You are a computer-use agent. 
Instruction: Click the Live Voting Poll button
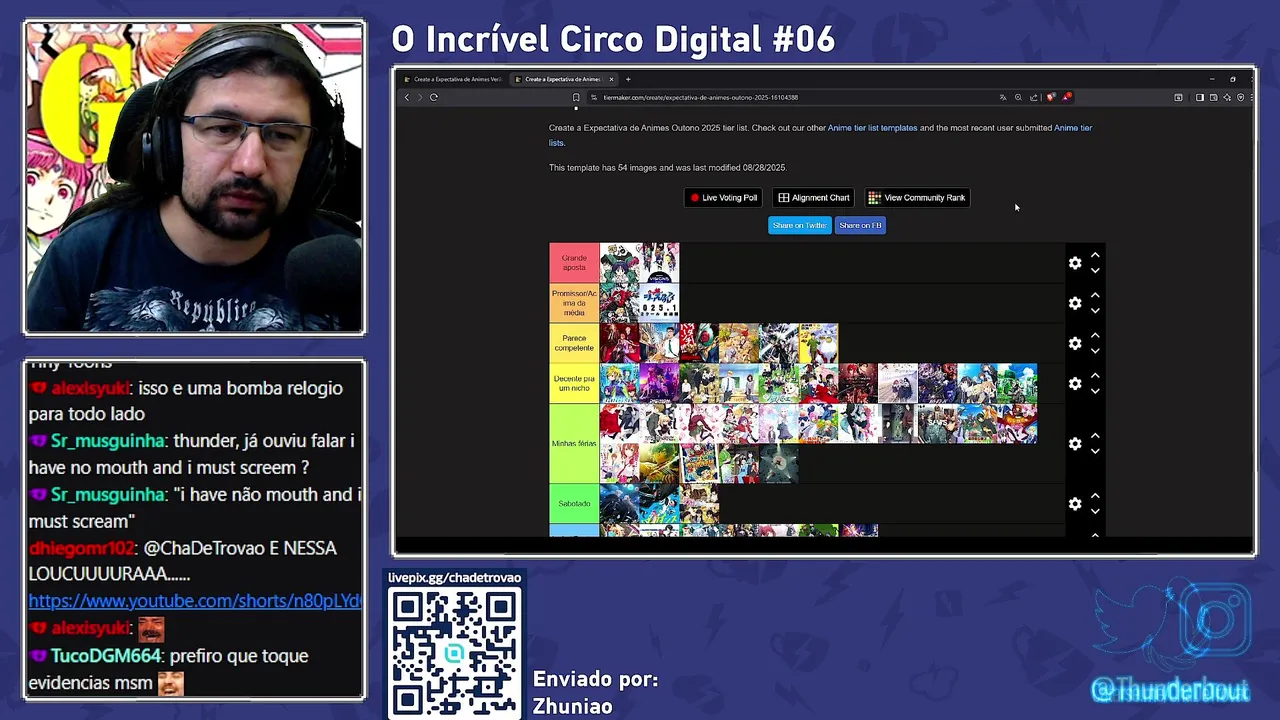723,198
